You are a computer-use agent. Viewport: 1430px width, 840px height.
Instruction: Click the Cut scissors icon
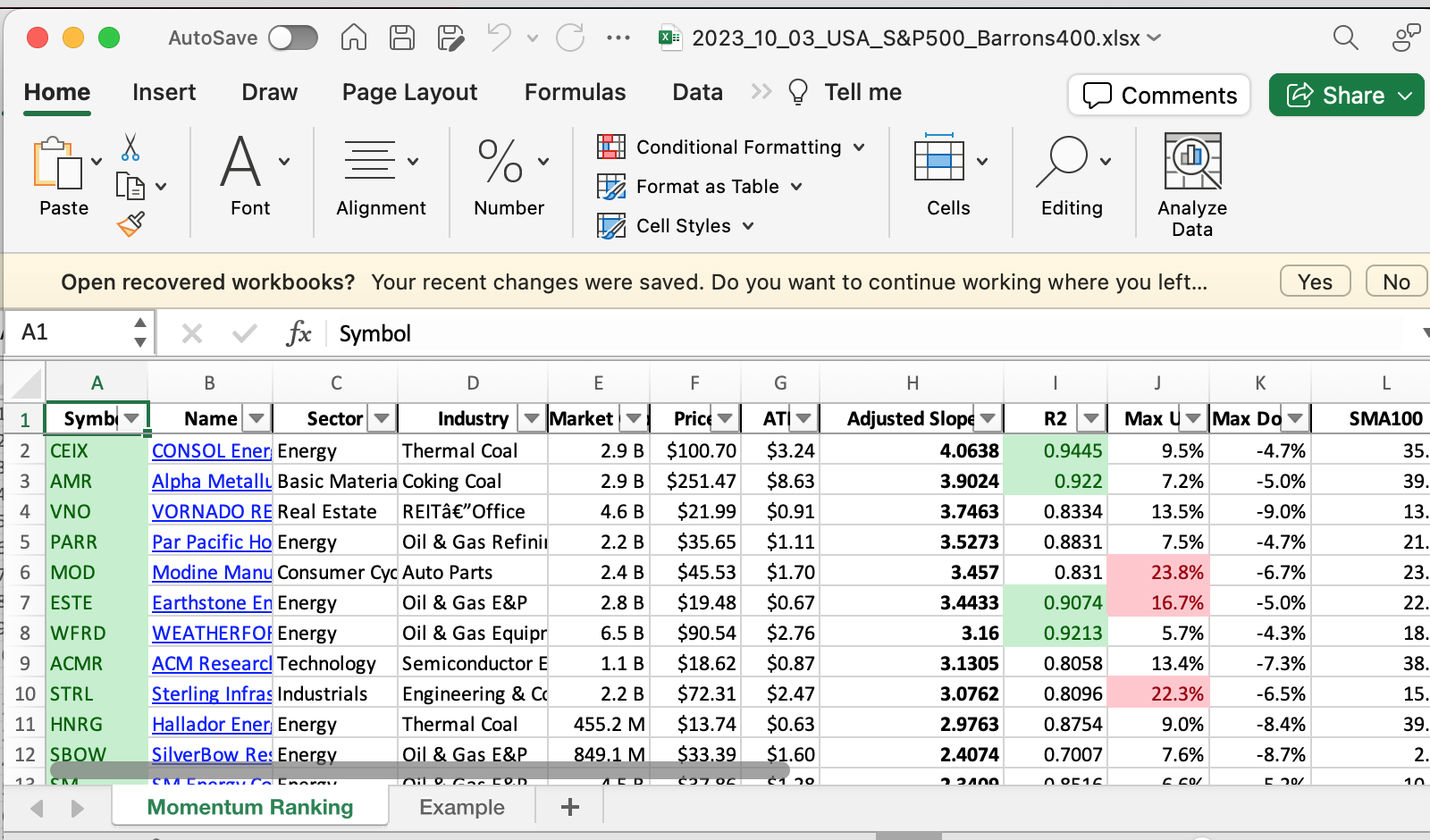tap(130, 147)
